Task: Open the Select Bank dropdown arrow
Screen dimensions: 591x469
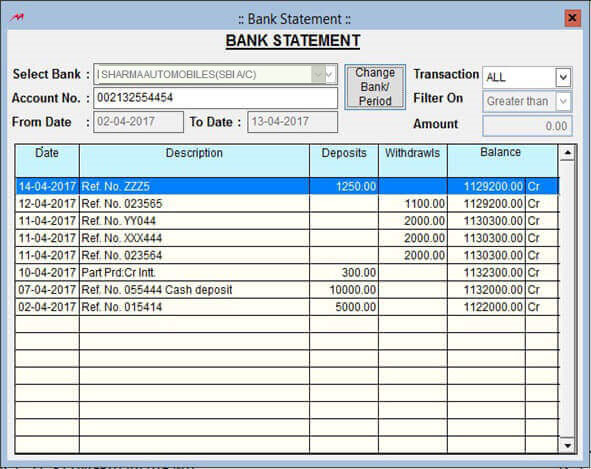Action: (329, 74)
